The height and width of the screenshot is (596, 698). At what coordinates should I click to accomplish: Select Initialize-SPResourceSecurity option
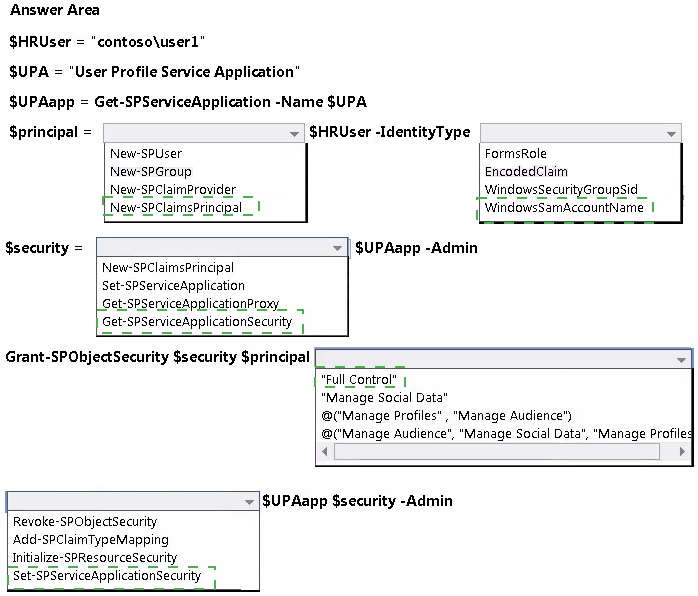click(95, 558)
